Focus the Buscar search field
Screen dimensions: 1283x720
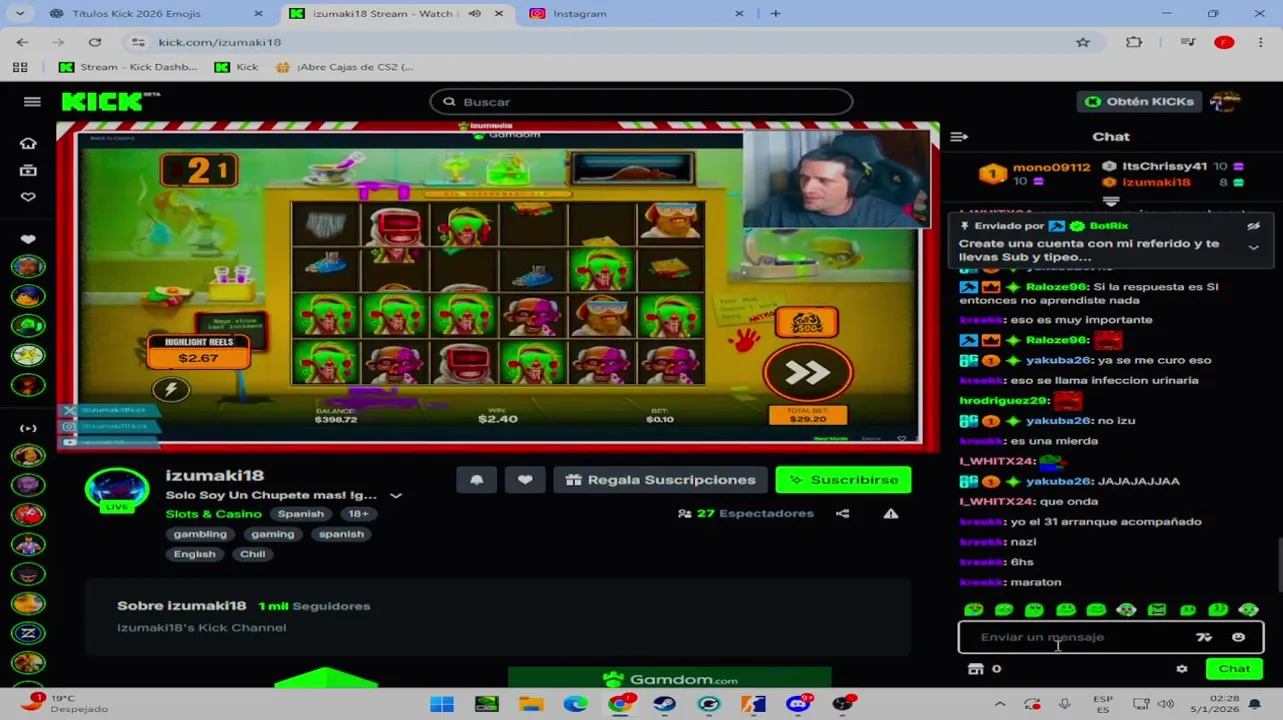click(x=641, y=102)
